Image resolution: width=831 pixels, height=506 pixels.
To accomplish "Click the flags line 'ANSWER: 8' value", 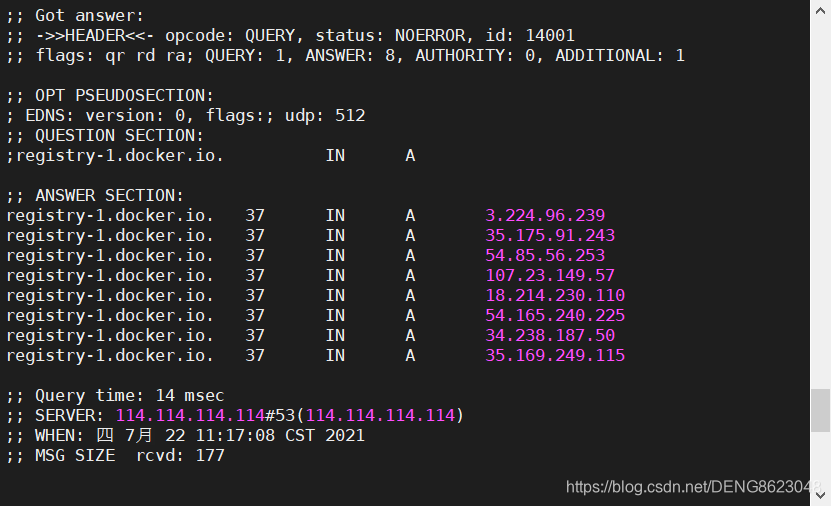I will coord(350,56).
